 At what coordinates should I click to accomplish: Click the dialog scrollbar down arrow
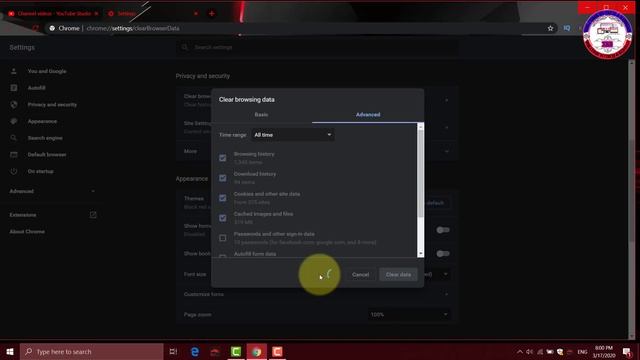420,253
